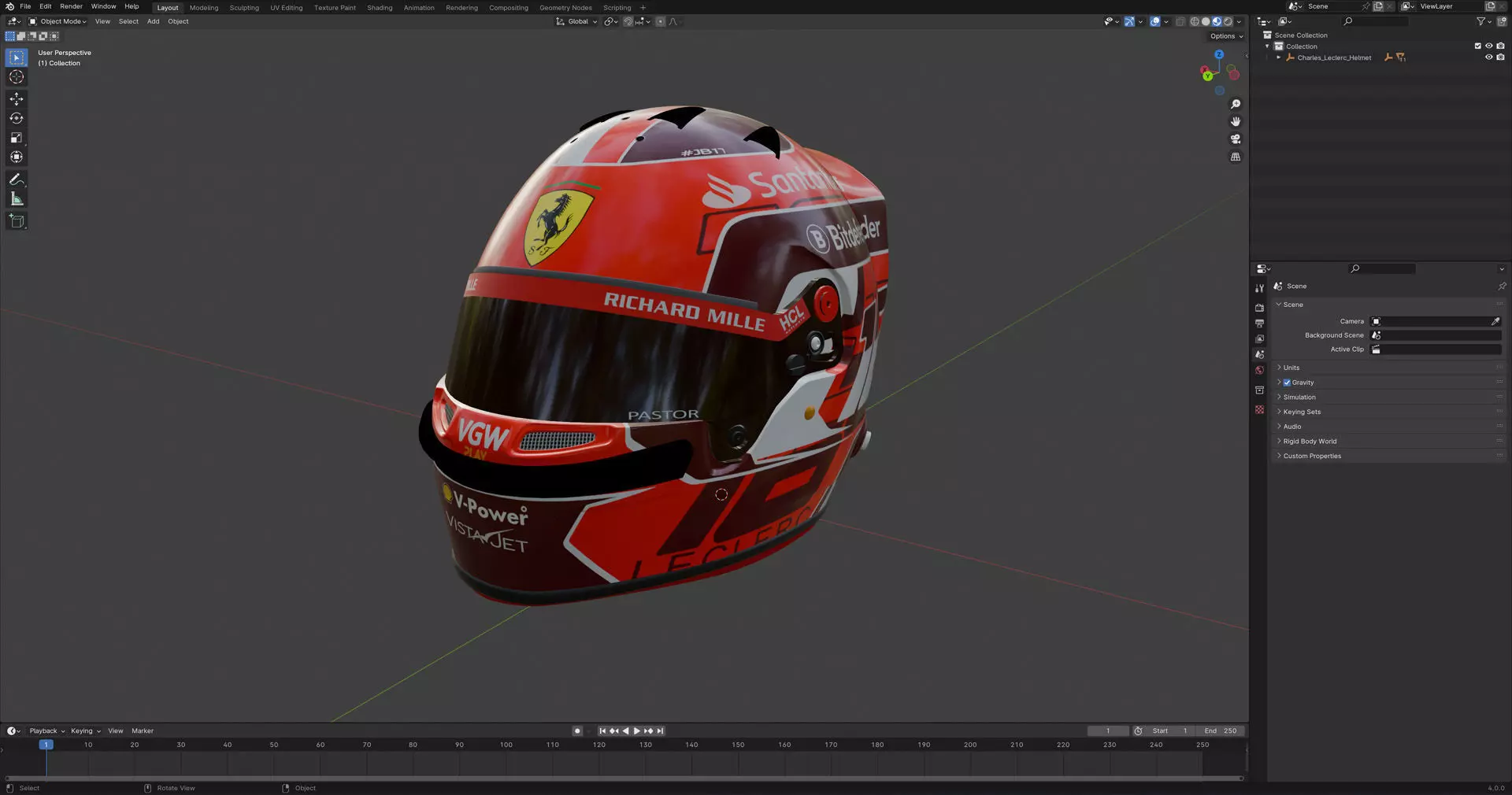
Task: Toggle the camera view icon
Action: coord(1236,139)
